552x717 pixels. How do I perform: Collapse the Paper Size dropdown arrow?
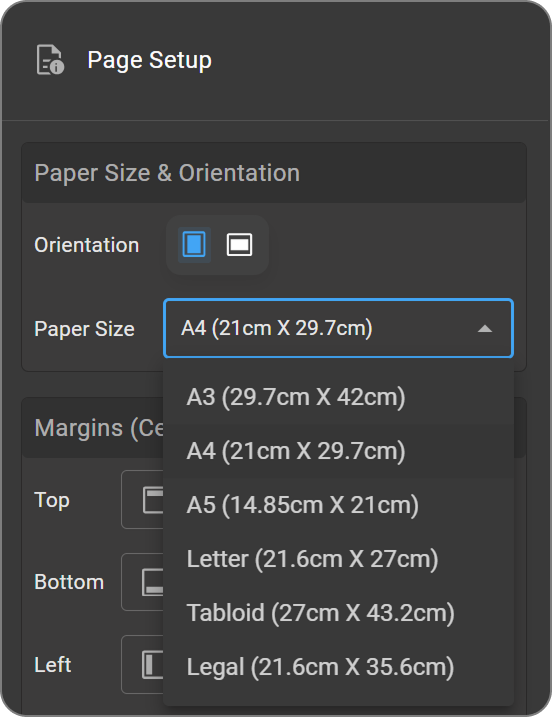485,329
